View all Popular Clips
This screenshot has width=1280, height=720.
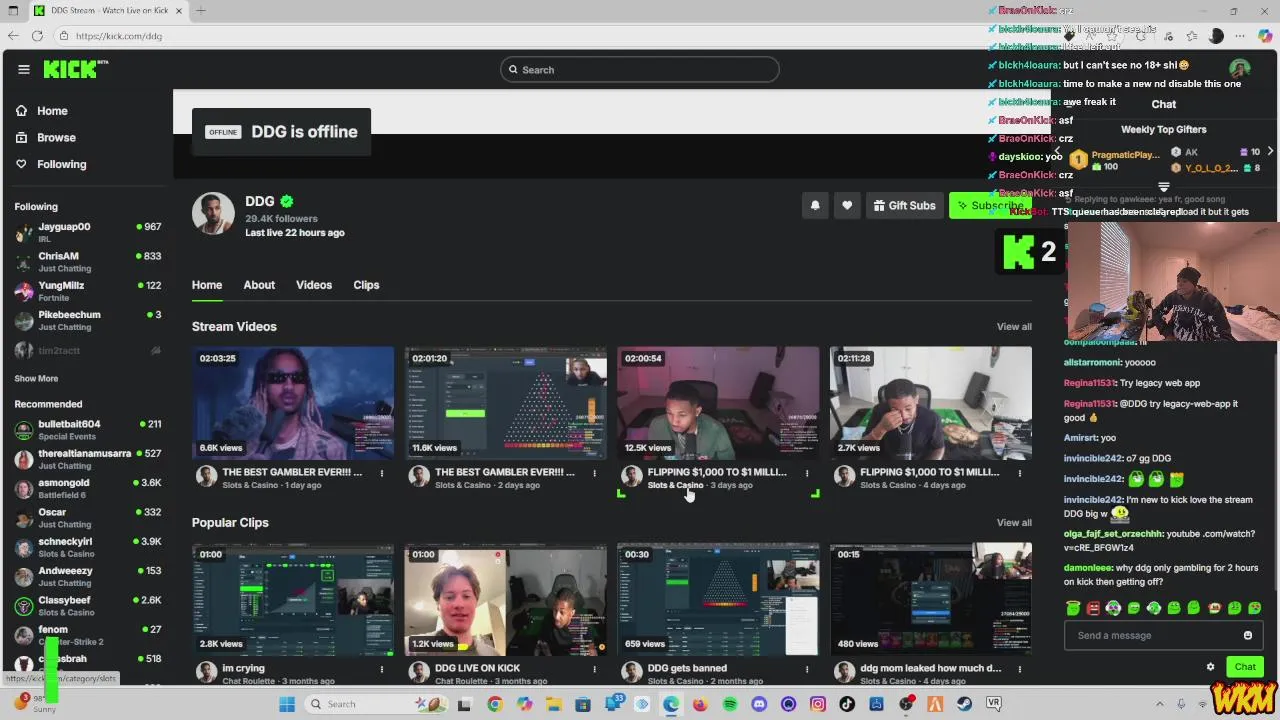click(1014, 523)
